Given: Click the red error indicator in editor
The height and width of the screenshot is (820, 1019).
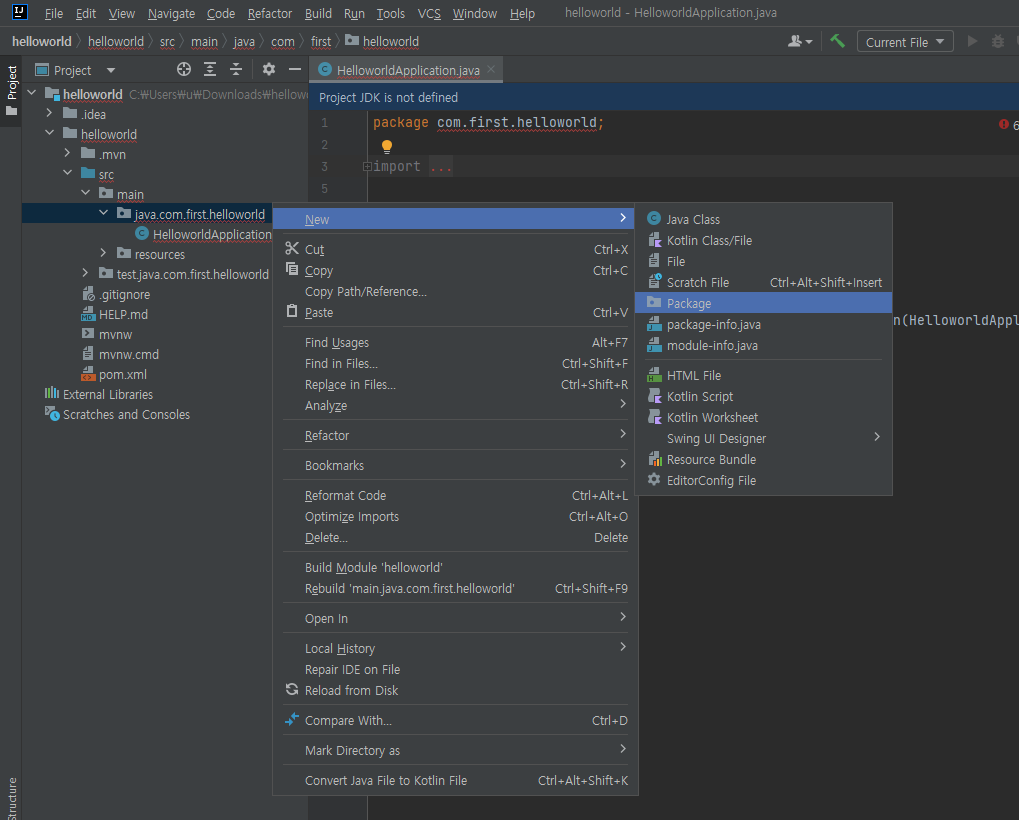Looking at the screenshot, I should [1003, 124].
